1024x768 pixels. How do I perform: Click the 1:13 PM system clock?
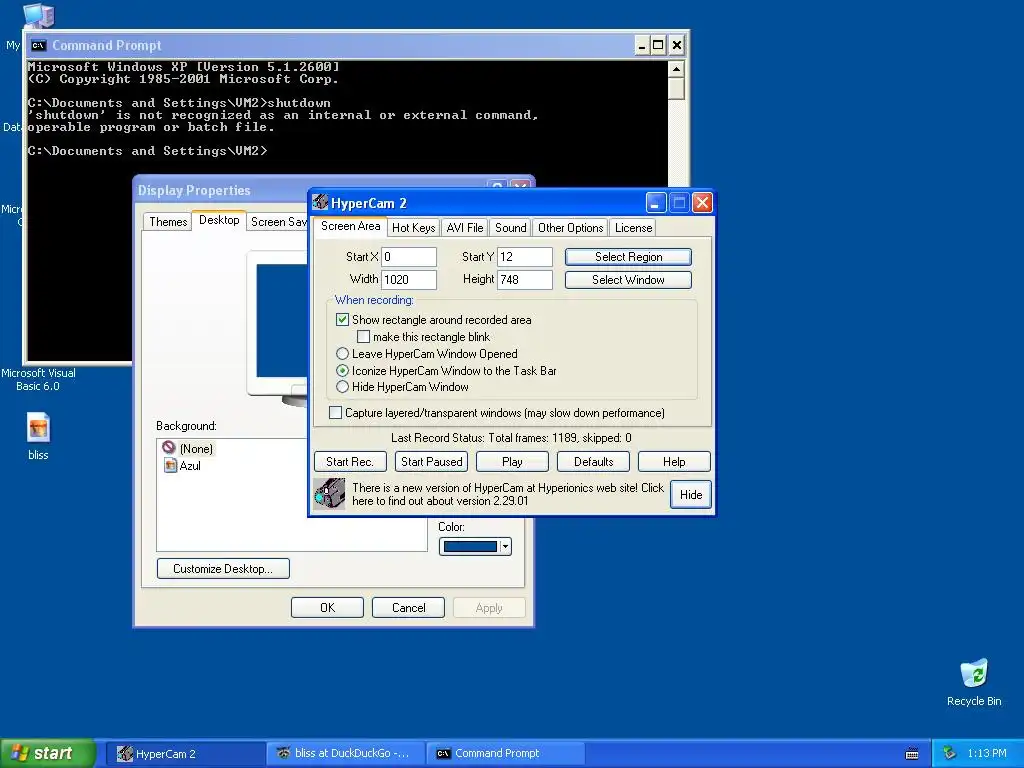point(987,754)
